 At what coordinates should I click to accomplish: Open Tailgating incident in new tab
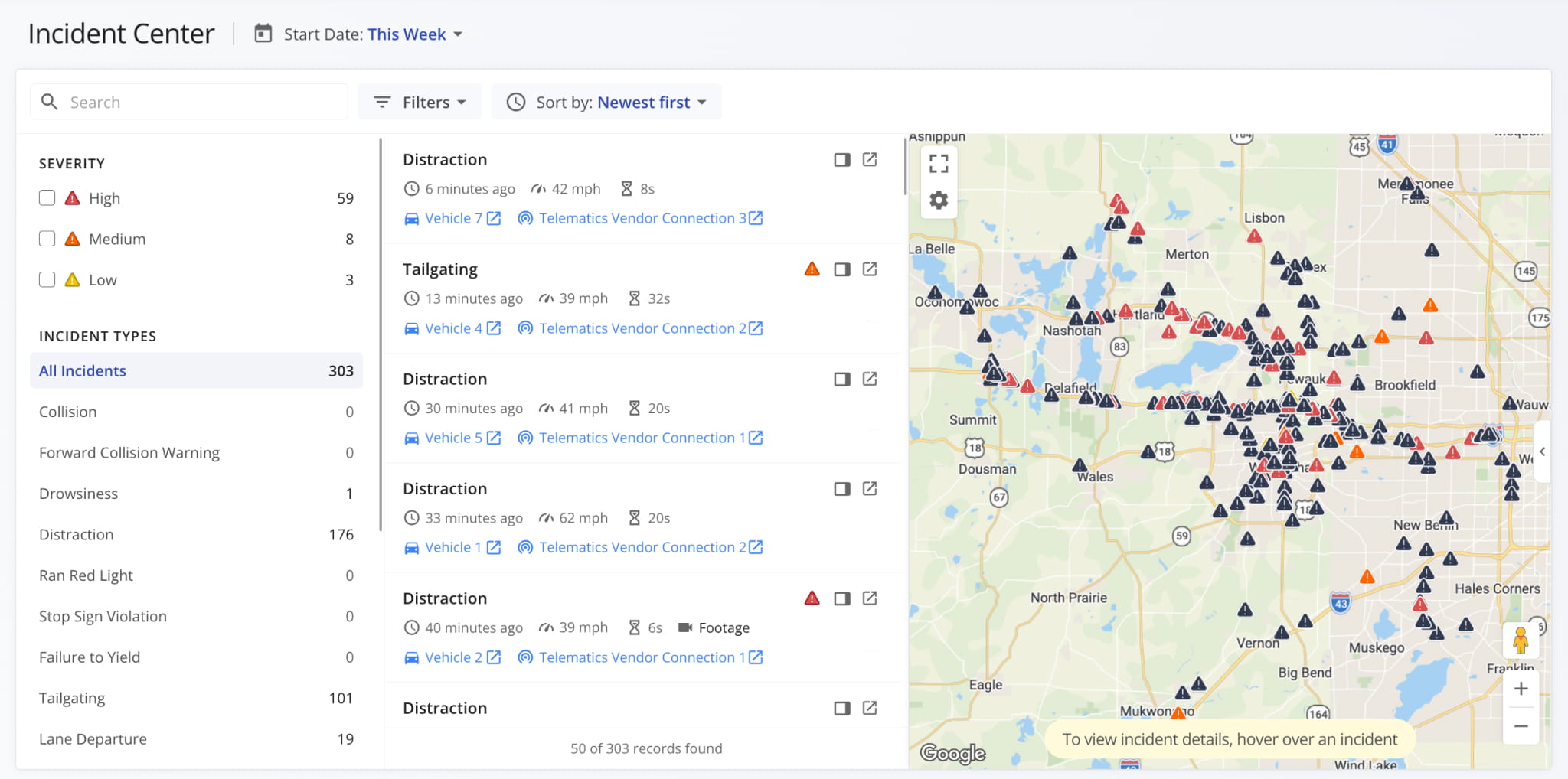pyautogui.click(x=870, y=269)
